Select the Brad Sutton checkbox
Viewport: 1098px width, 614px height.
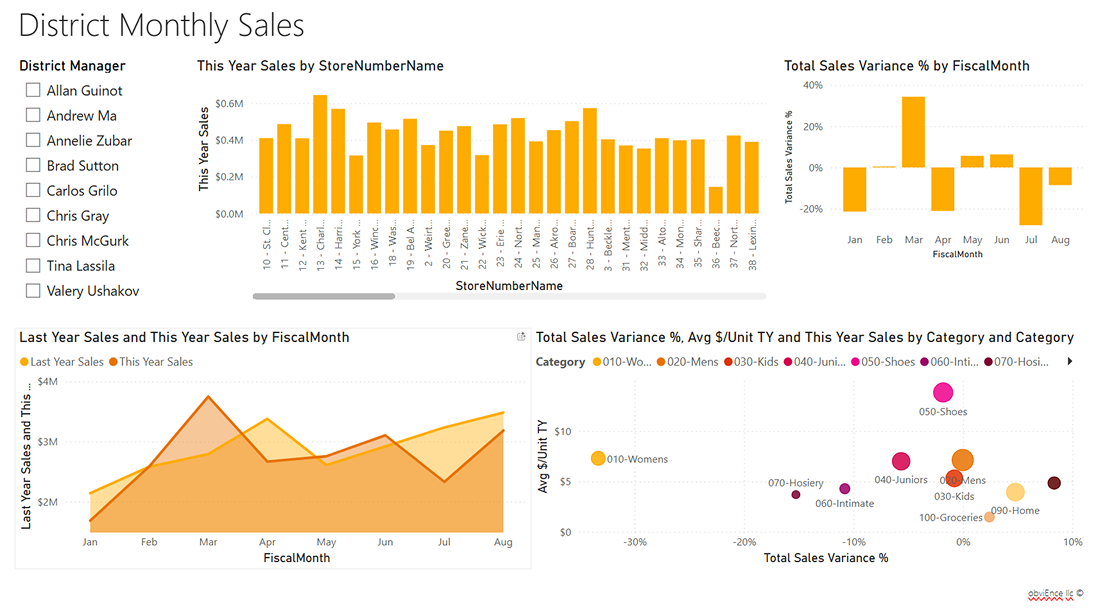[x=33, y=165]
